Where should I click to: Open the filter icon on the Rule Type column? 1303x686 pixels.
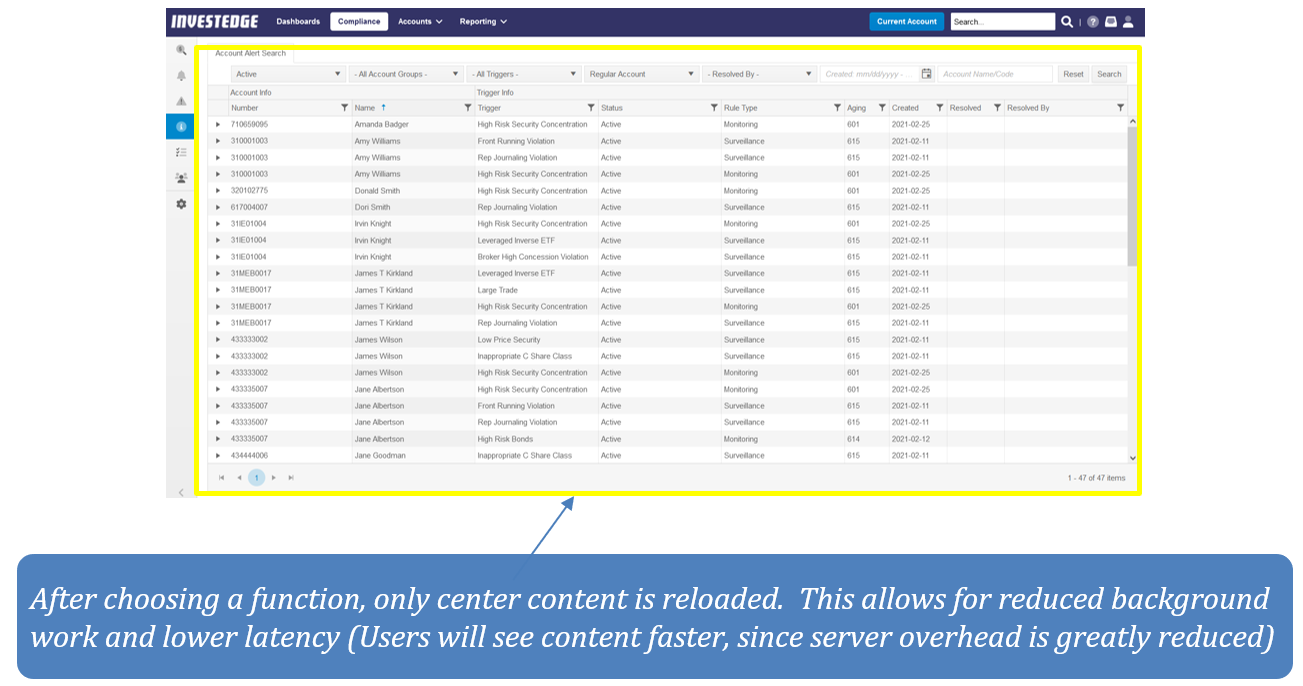[x=837, y=108]
